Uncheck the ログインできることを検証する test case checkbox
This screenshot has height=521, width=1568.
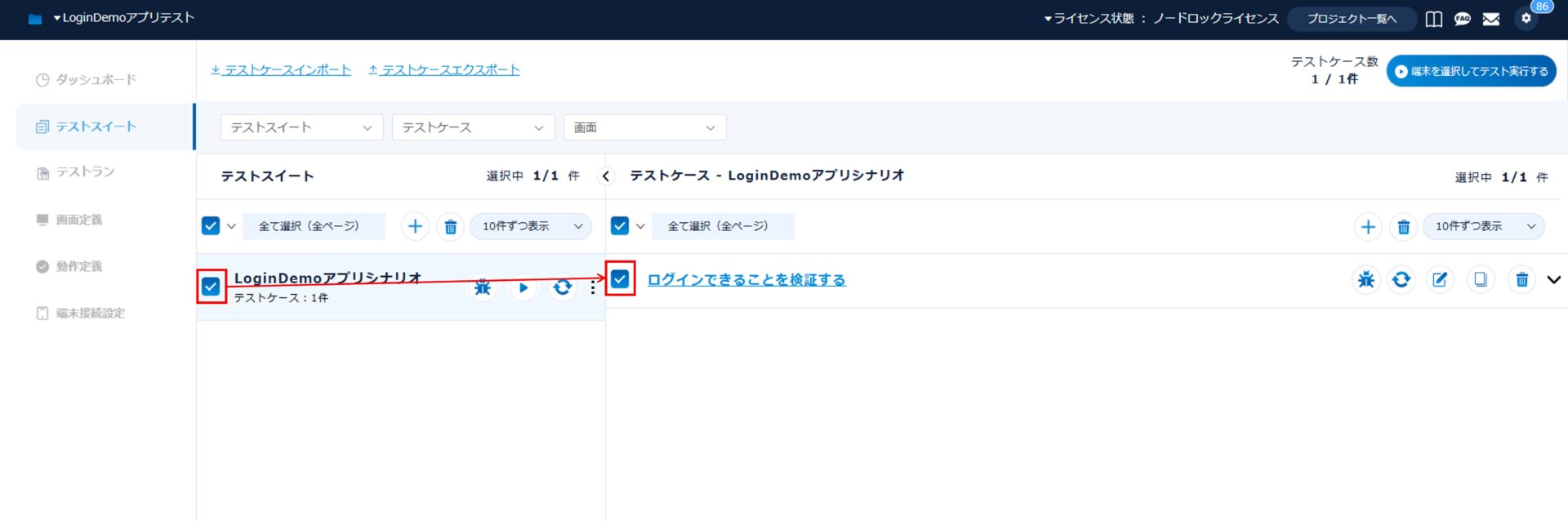tap(620, 279)
